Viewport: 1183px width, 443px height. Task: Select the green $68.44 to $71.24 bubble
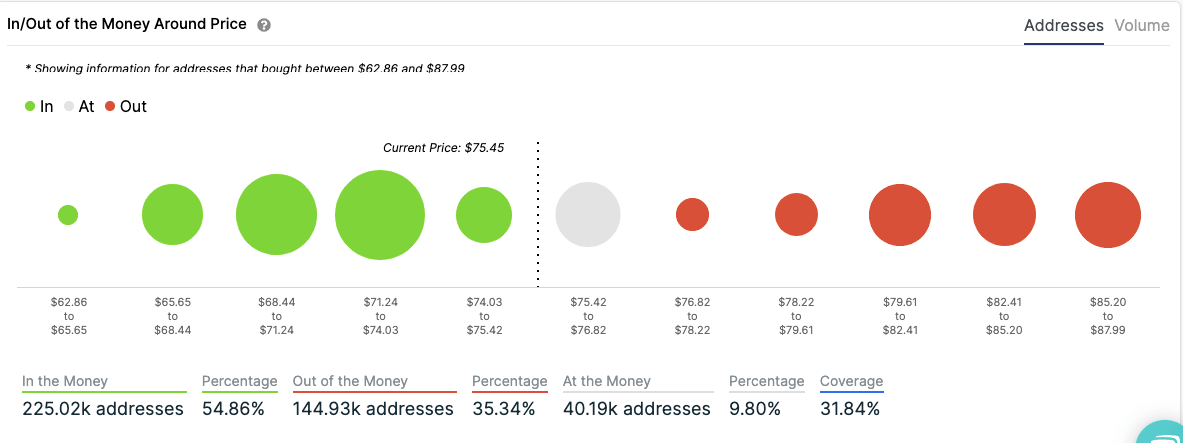(276, 215)
